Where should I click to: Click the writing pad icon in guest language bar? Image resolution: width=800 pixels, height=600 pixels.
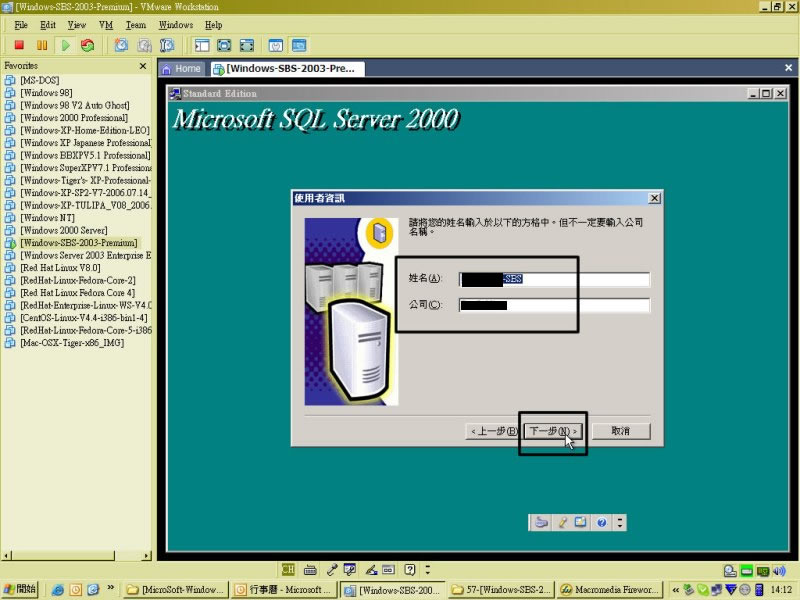581,522
